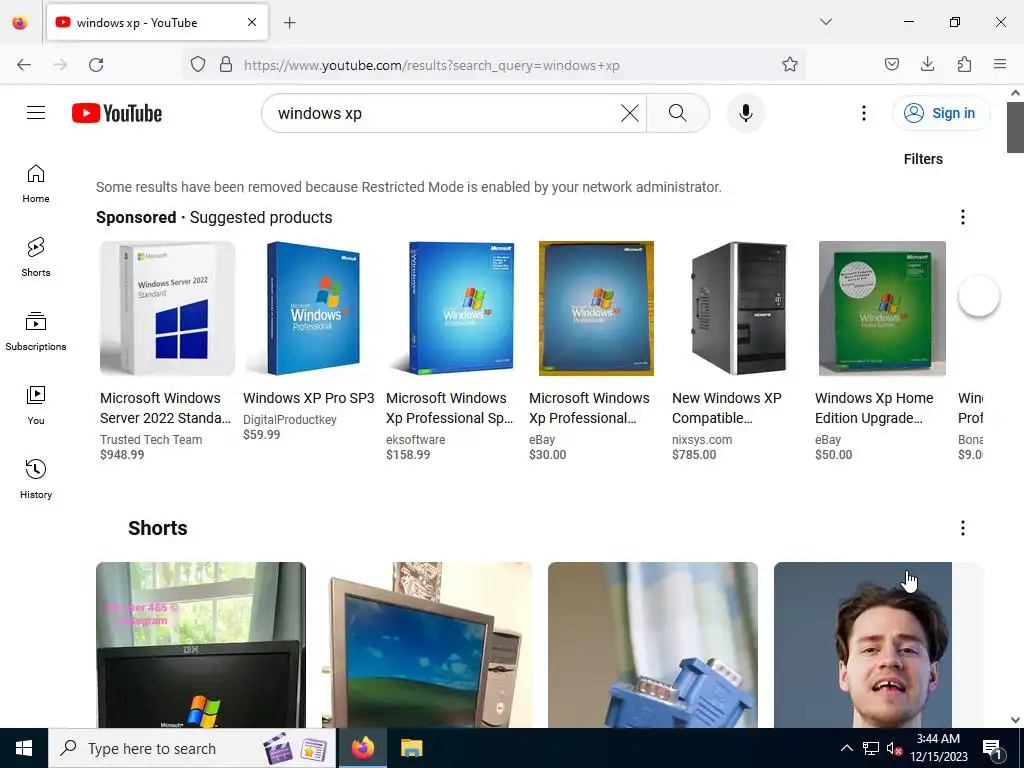Open Shorts in the sidebar
This screenshot has height=768, width=1024.
click(36, 257)
